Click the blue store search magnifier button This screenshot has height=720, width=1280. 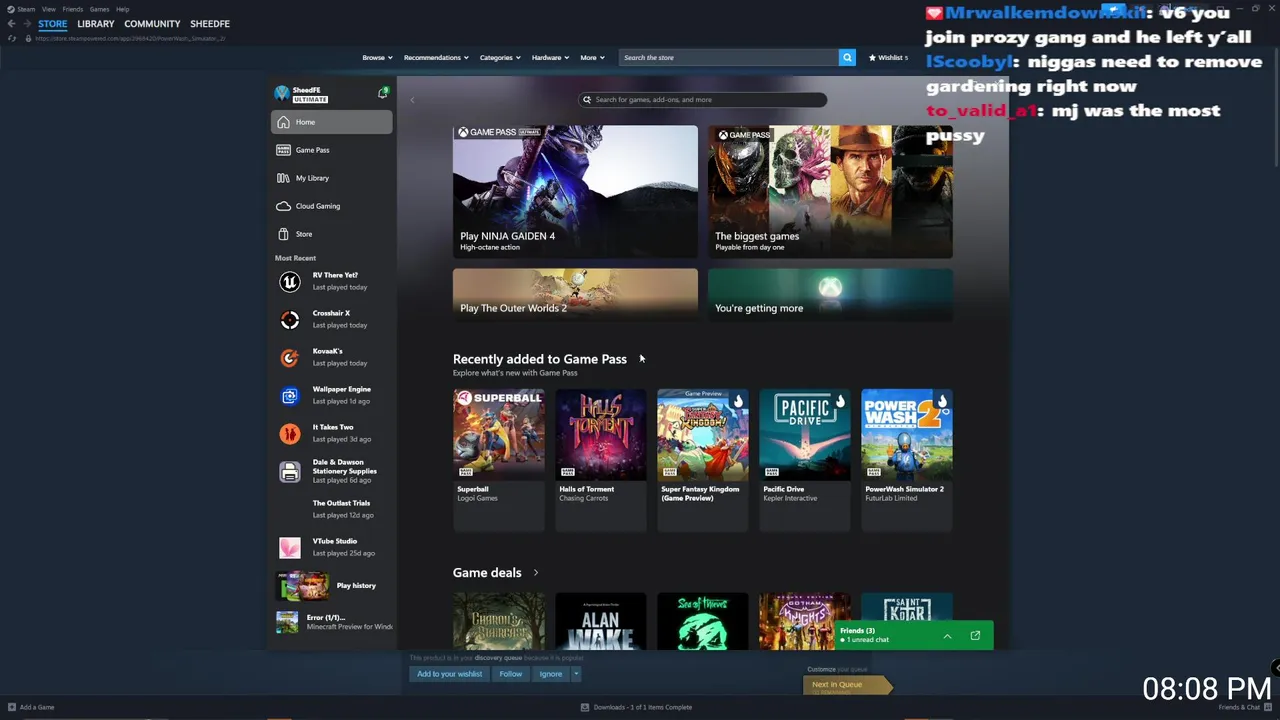click(x=847, y=58)
